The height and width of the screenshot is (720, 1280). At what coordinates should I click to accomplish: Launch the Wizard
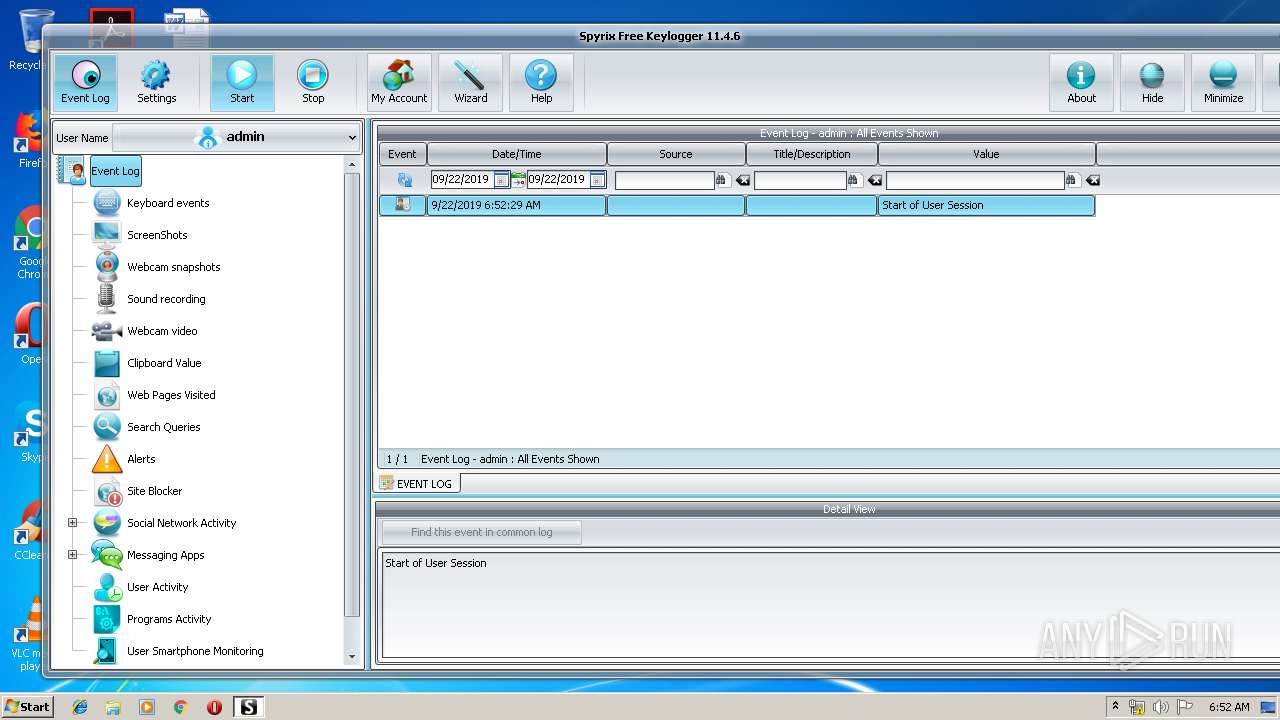click(x=470, y=82)
